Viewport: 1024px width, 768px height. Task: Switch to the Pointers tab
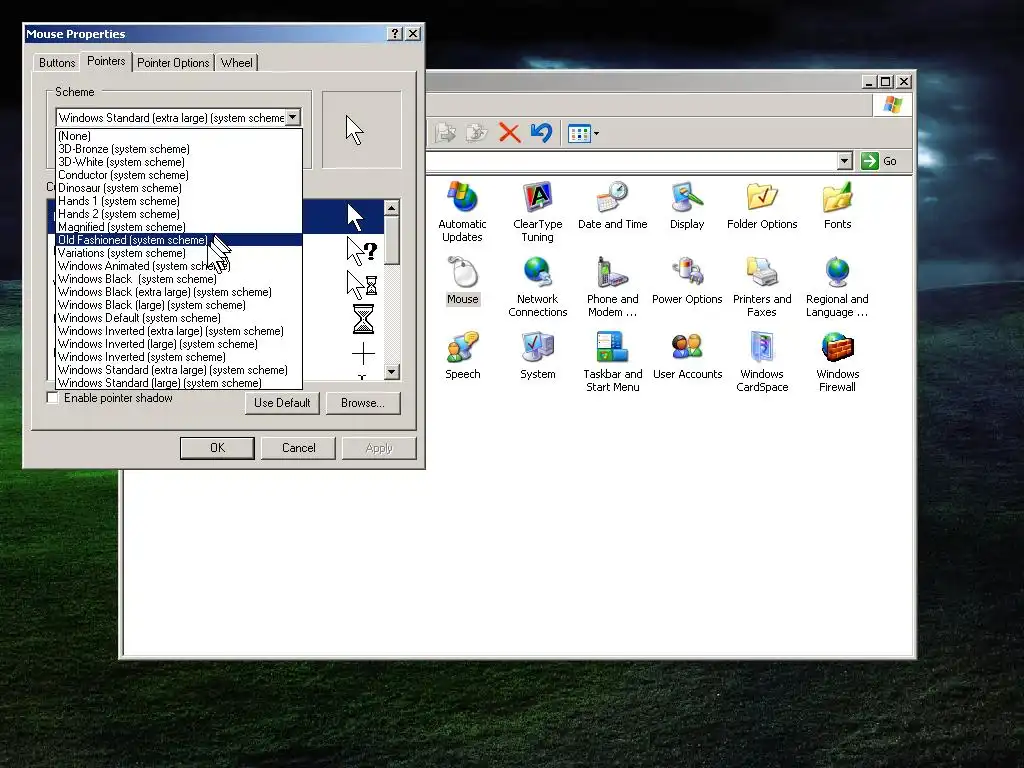[106, 61]
